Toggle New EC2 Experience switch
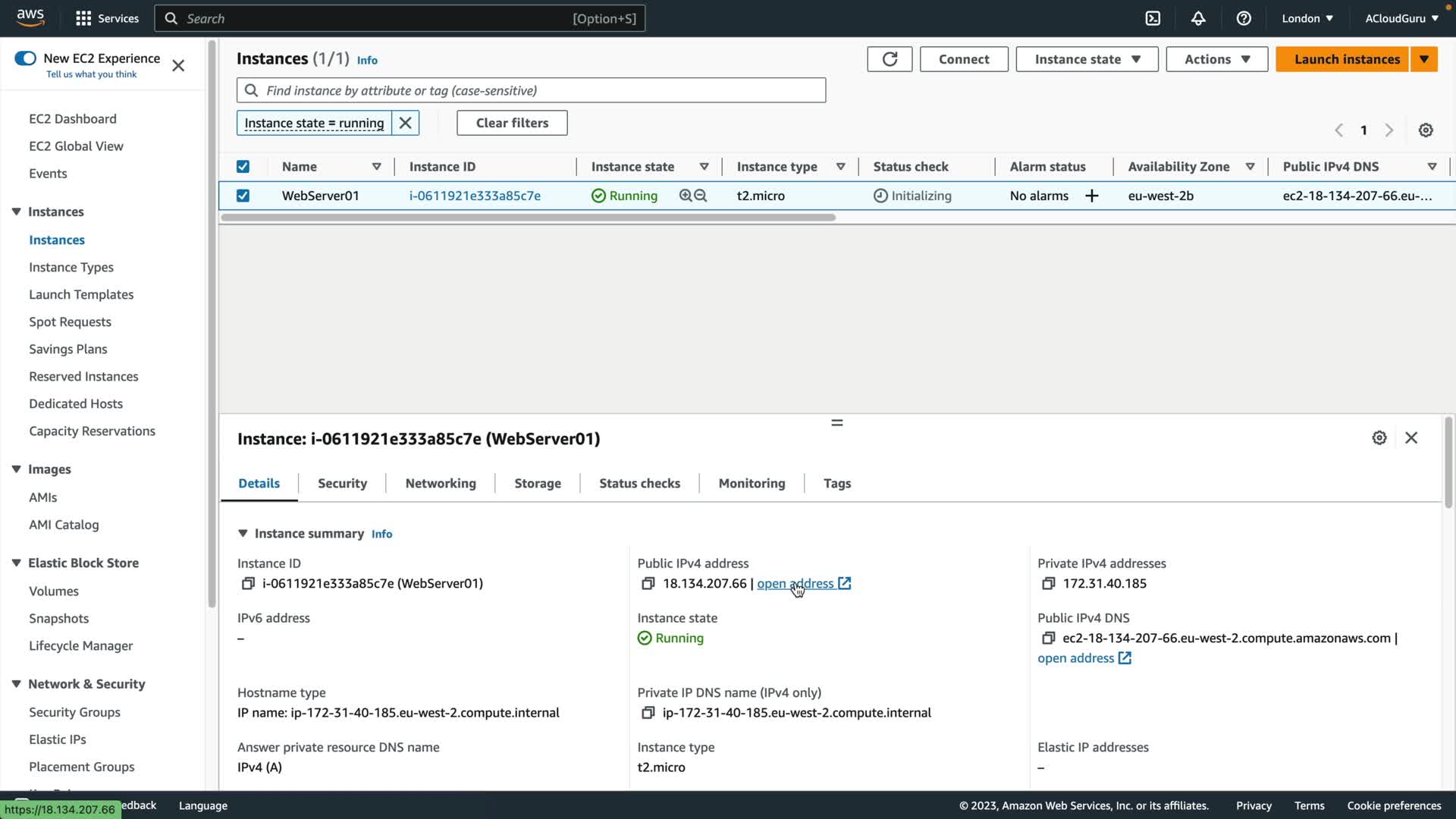 coord(25,58)
